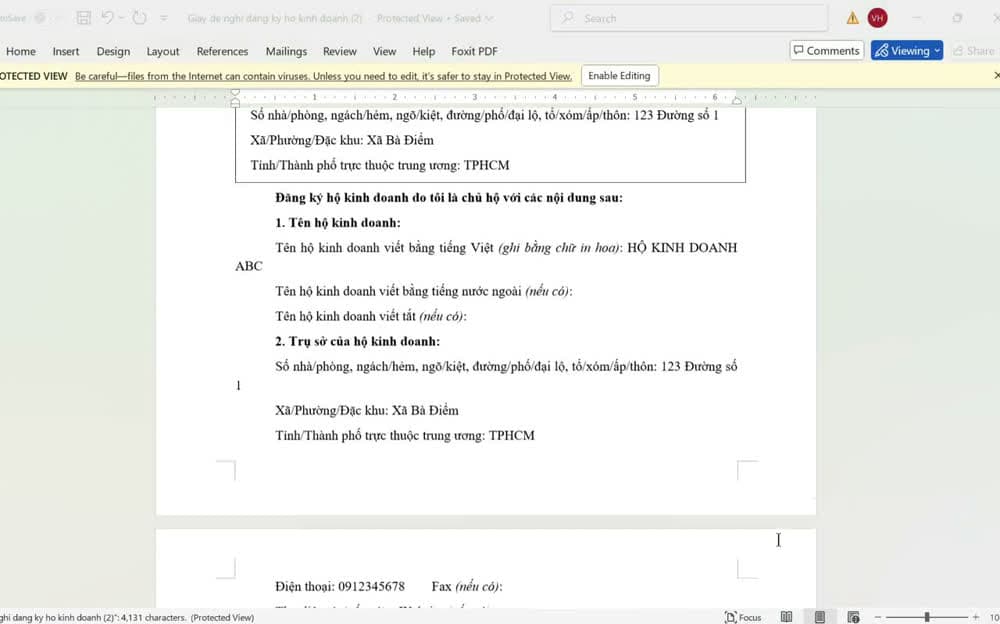Click the phone number 0912345678
Viewport: 1000px width, 624px height.
click(x=371, y=586)
